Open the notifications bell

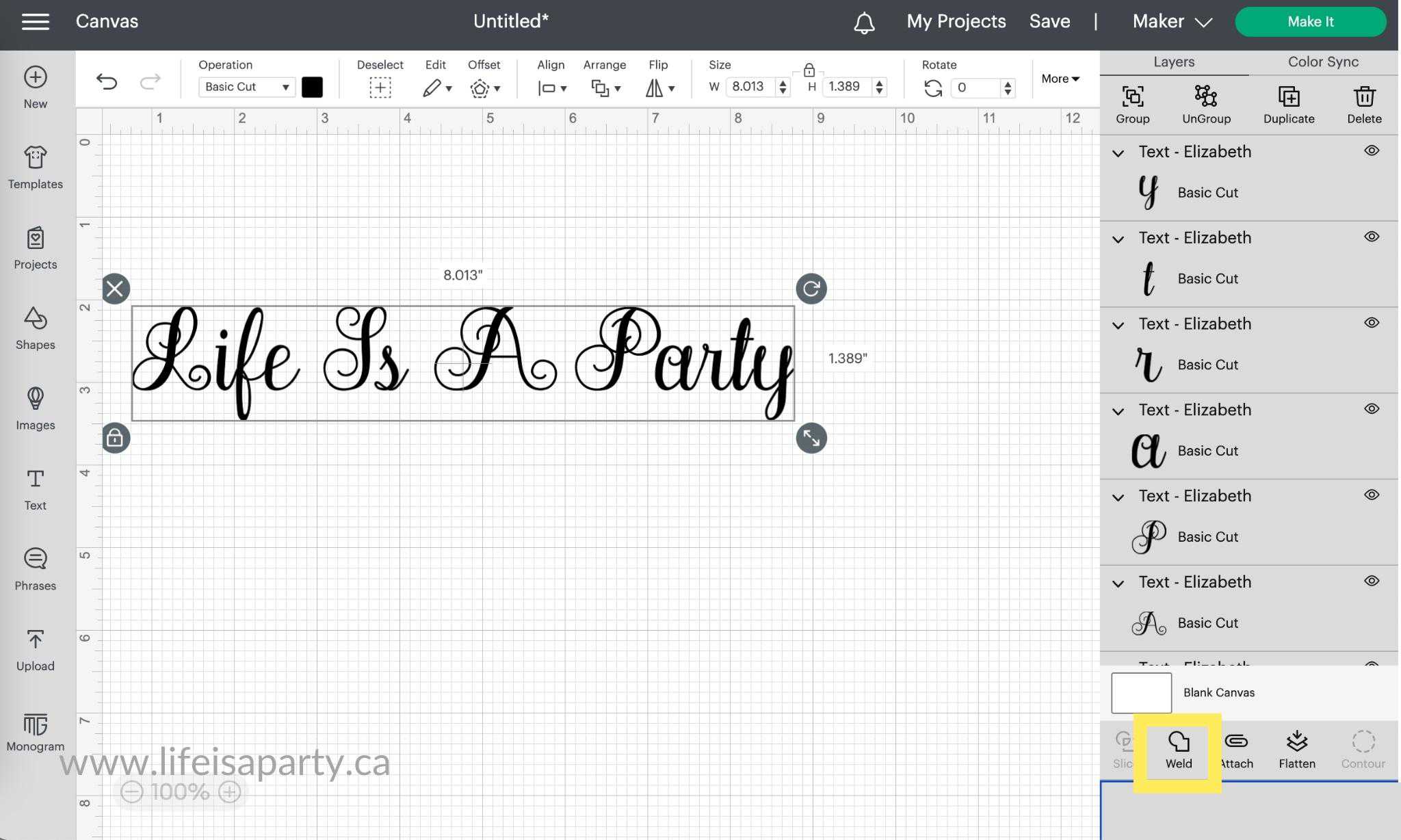(864, 23)
